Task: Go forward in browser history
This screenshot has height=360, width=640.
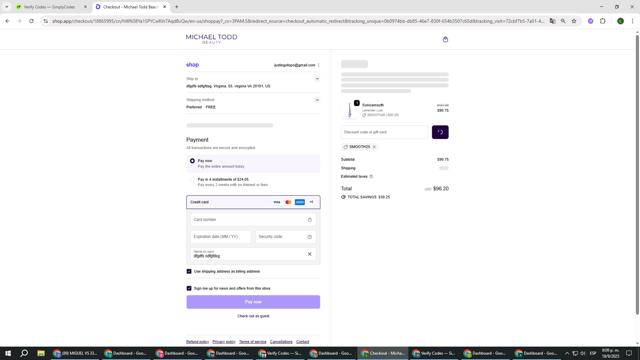Action: 19,21
